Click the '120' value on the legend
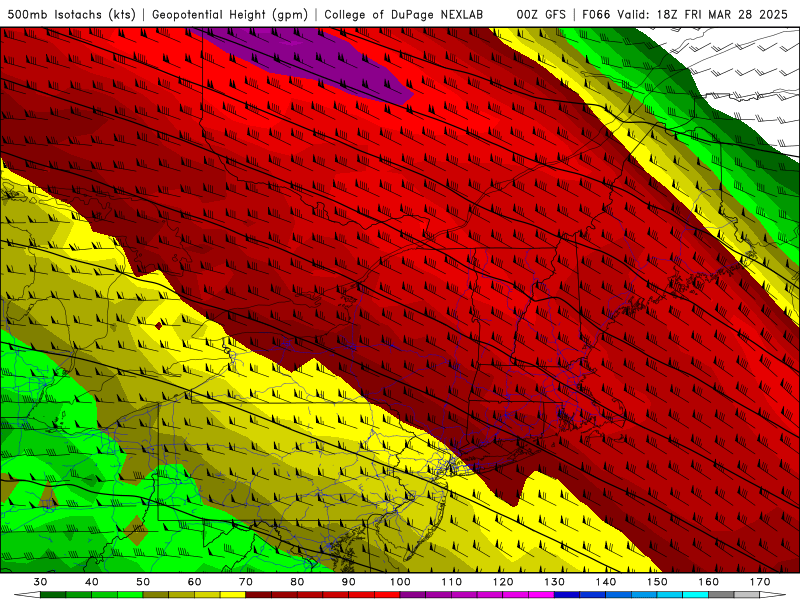800x600 pixels. tap(503, 582)
